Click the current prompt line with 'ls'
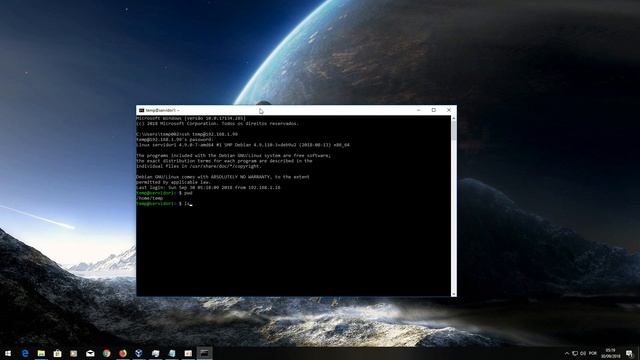Viewport: 640px width, 360px height. pyautogui.click(x=163, y=204)
